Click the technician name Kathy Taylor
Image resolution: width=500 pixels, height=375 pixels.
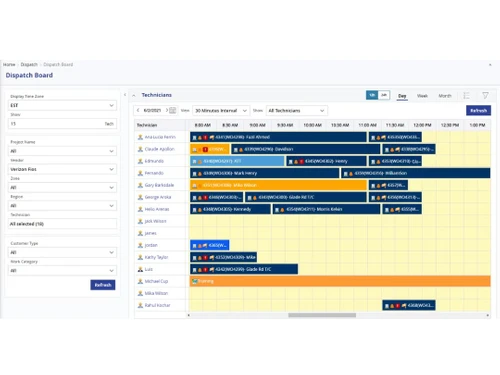point(156,257)
